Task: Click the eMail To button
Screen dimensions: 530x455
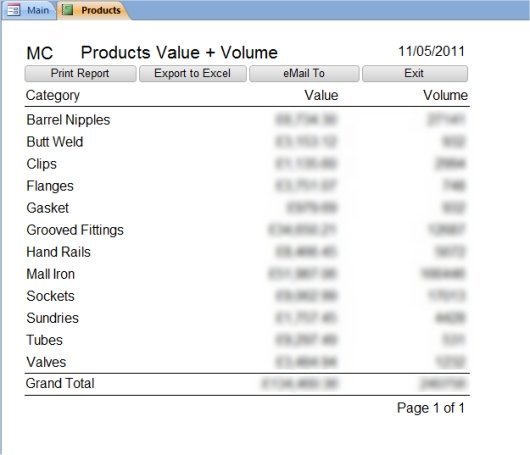Action: [x=304, y=73]
